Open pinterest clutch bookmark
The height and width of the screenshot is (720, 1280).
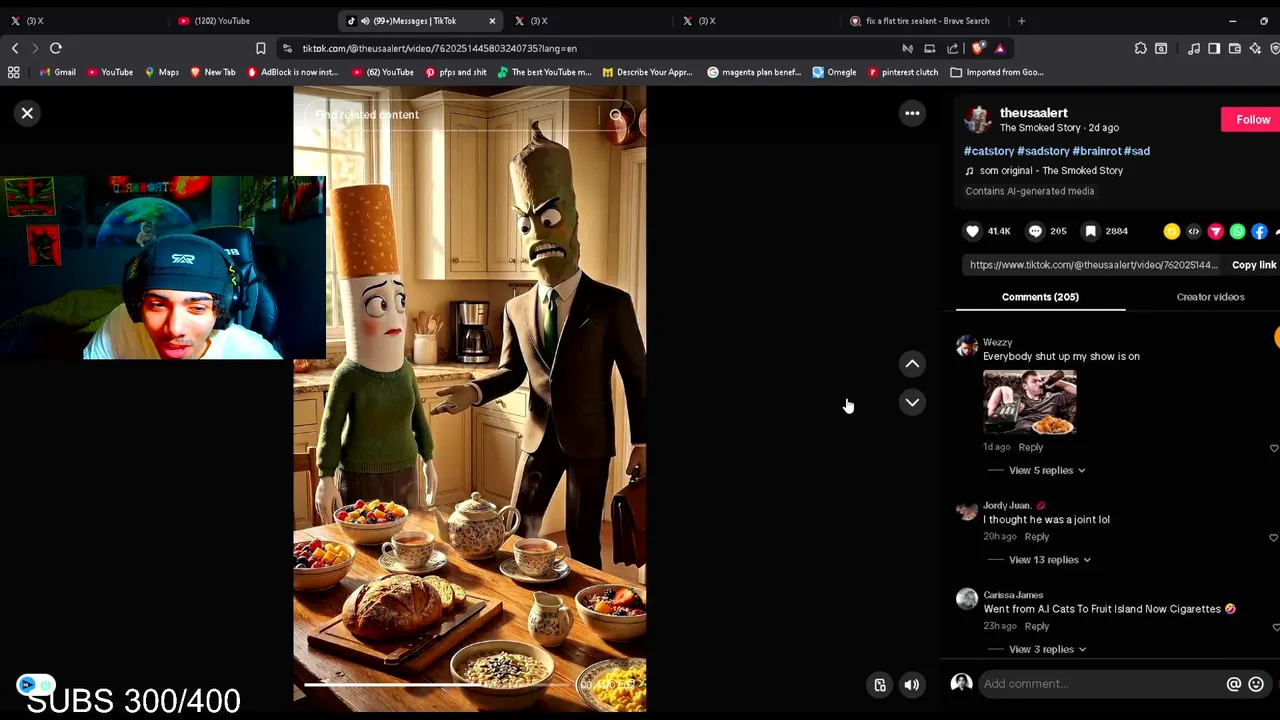coord(903,72)
